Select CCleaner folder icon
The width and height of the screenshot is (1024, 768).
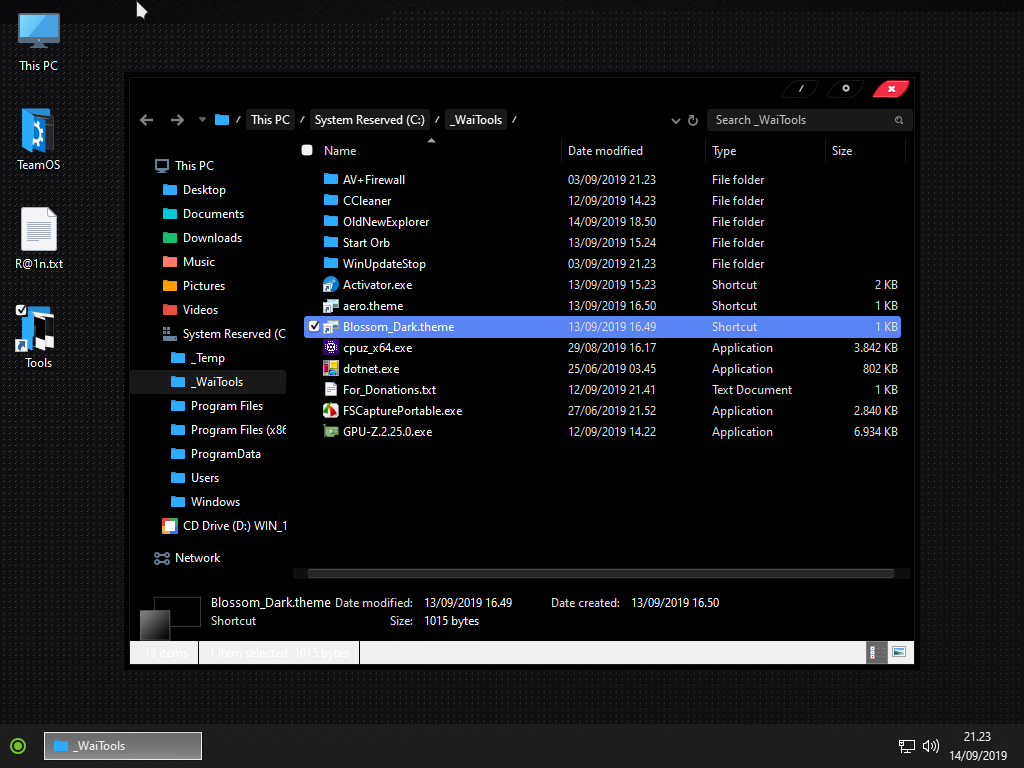pos(331,200)
